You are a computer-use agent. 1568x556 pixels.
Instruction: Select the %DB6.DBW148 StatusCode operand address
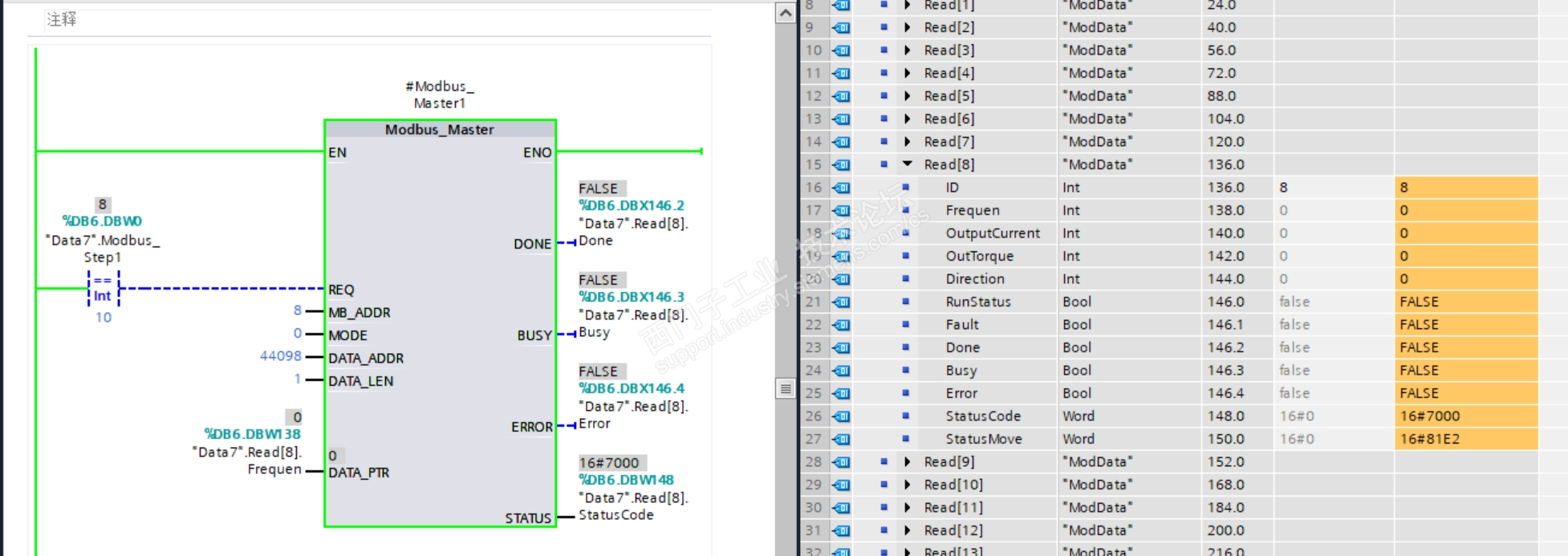pyautogui.click(x=627, y=480)
